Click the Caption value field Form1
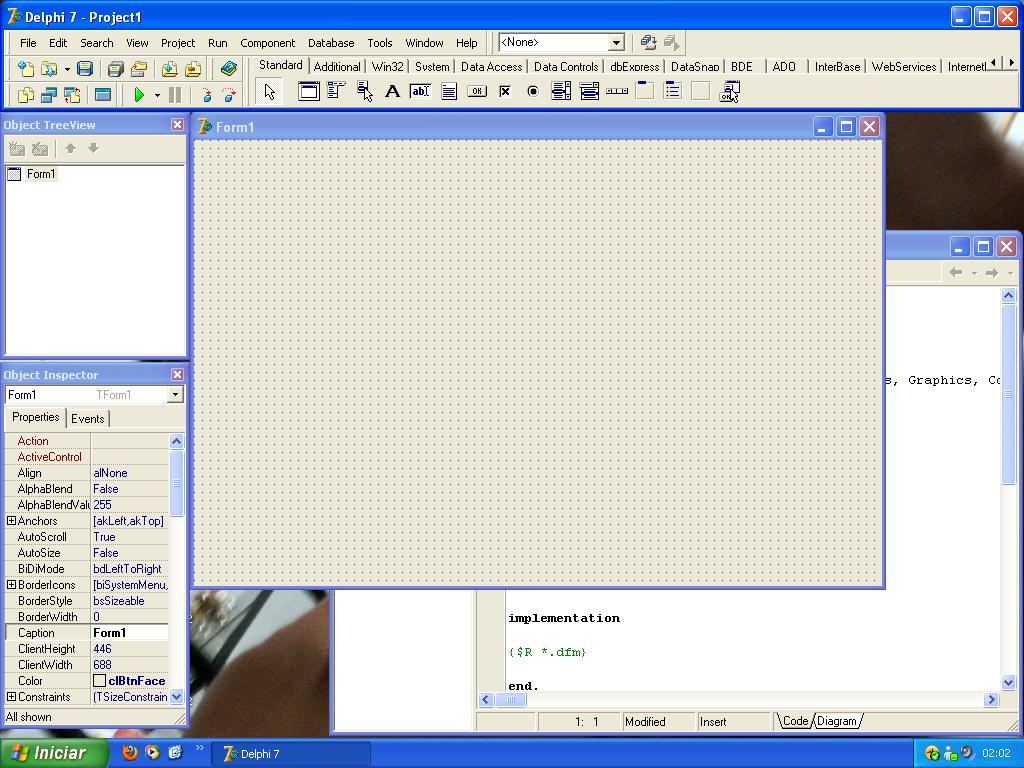Image resolution: width=1024 pixels, height=768 pixels. [x=129, y=633]
